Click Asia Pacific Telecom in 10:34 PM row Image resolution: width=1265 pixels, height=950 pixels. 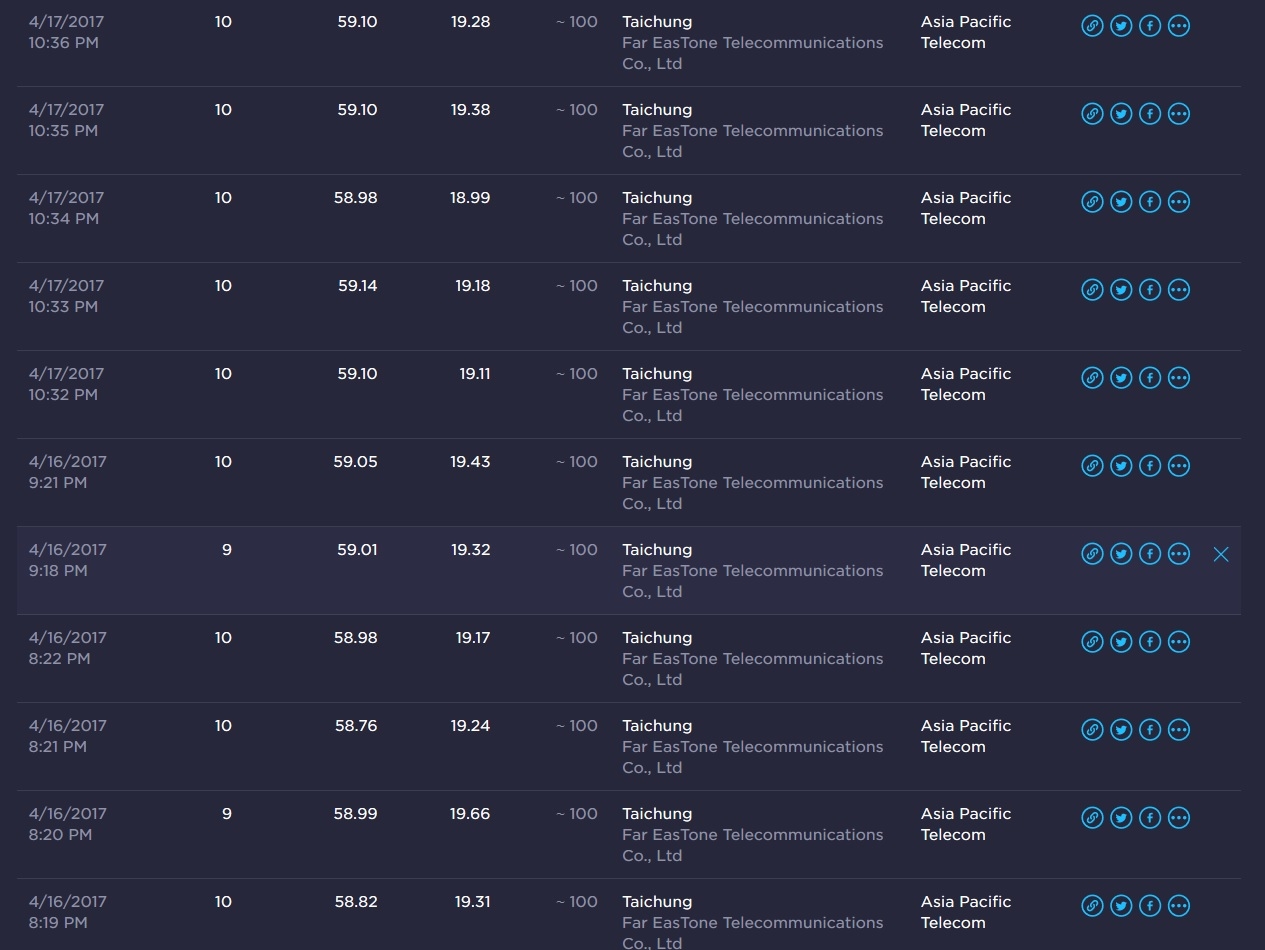click(966, 208)
